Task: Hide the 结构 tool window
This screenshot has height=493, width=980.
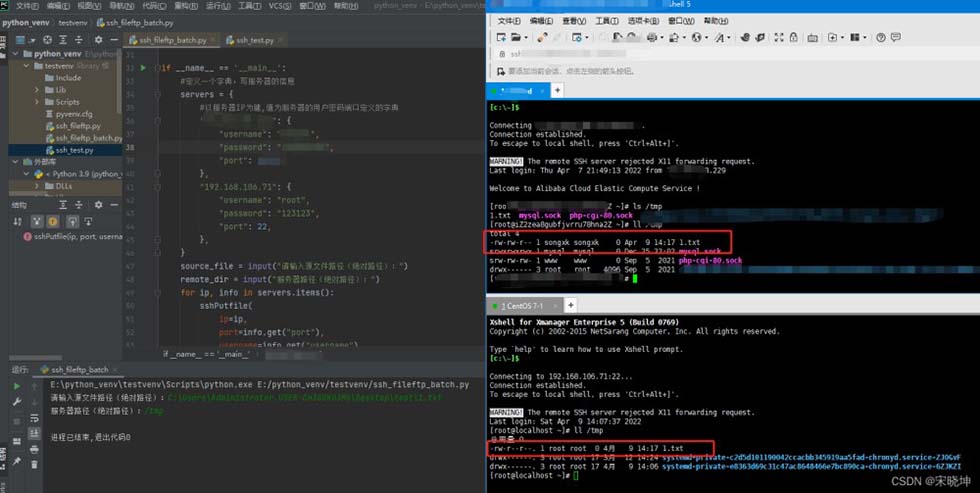Action: click(114, 205)
